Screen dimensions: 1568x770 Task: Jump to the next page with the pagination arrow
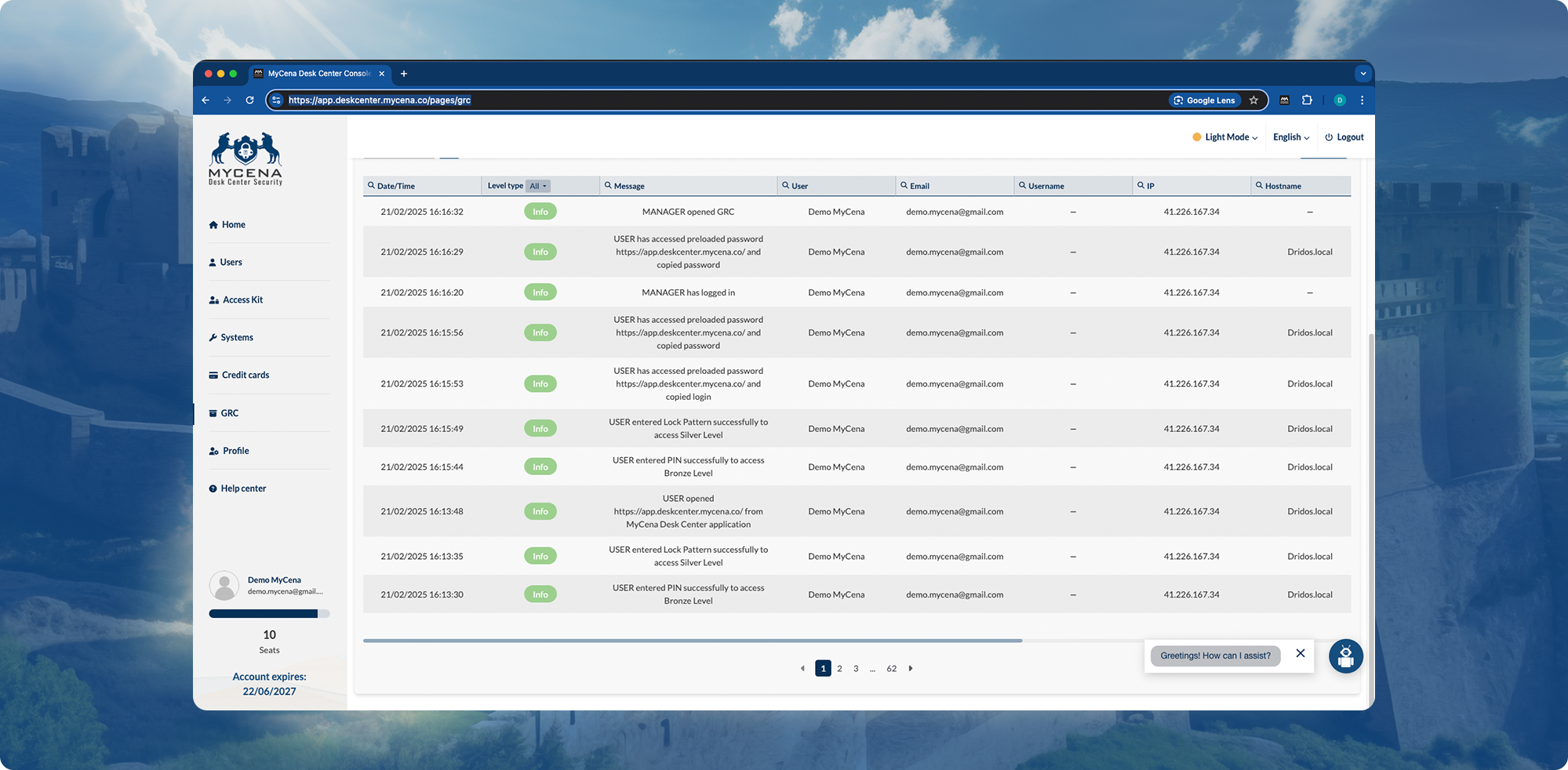[911, 669]
